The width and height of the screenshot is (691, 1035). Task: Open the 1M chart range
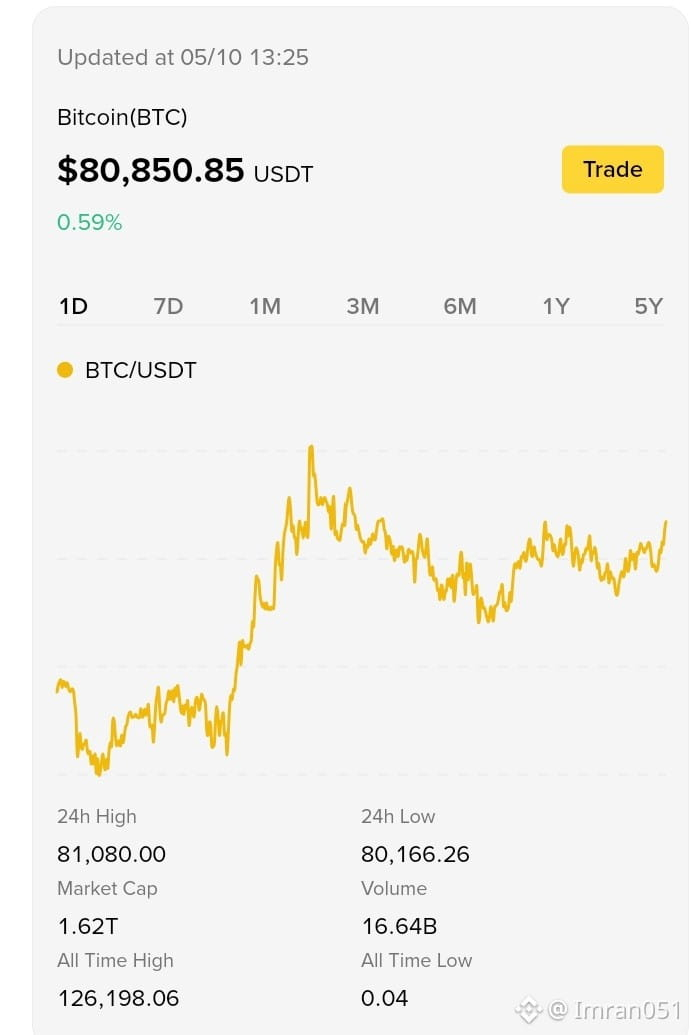pos(265,306)
